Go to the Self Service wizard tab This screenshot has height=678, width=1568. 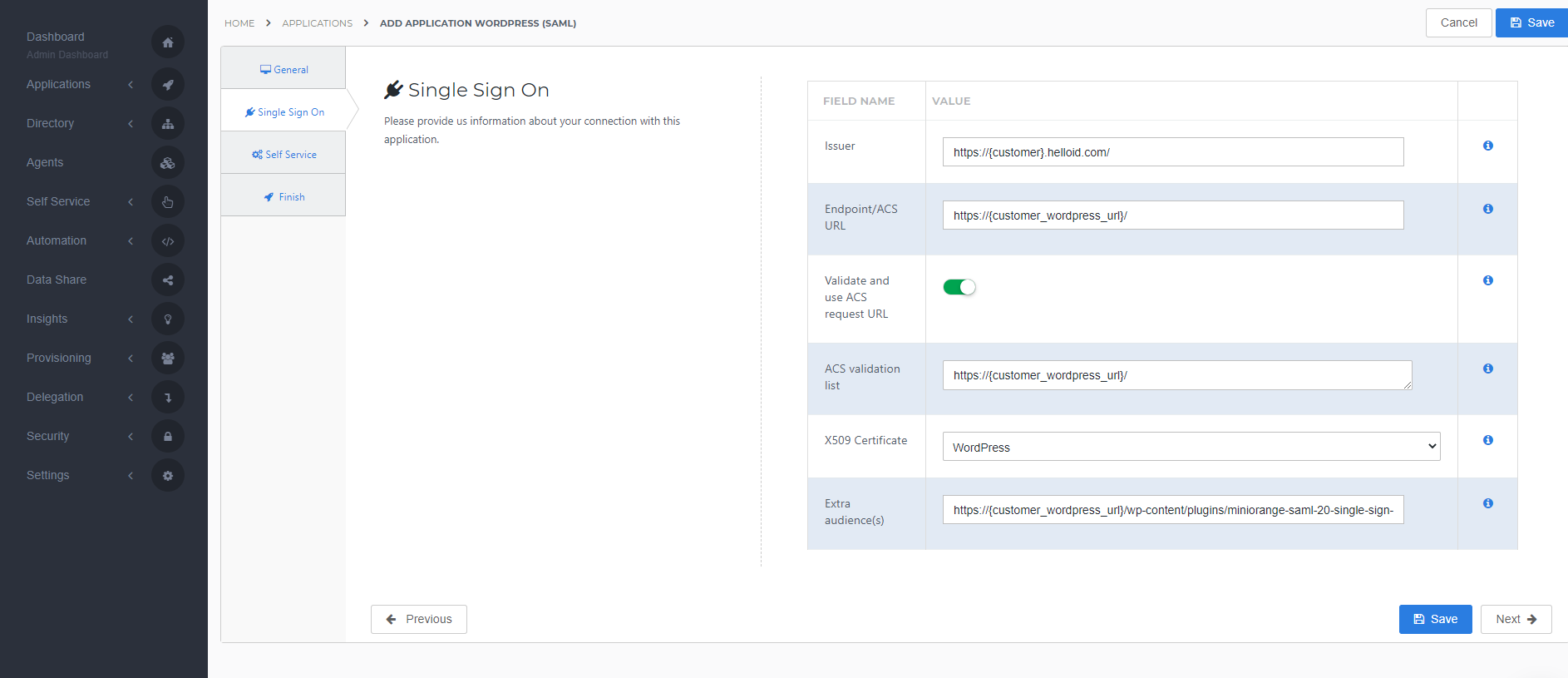tap(284, 154)
